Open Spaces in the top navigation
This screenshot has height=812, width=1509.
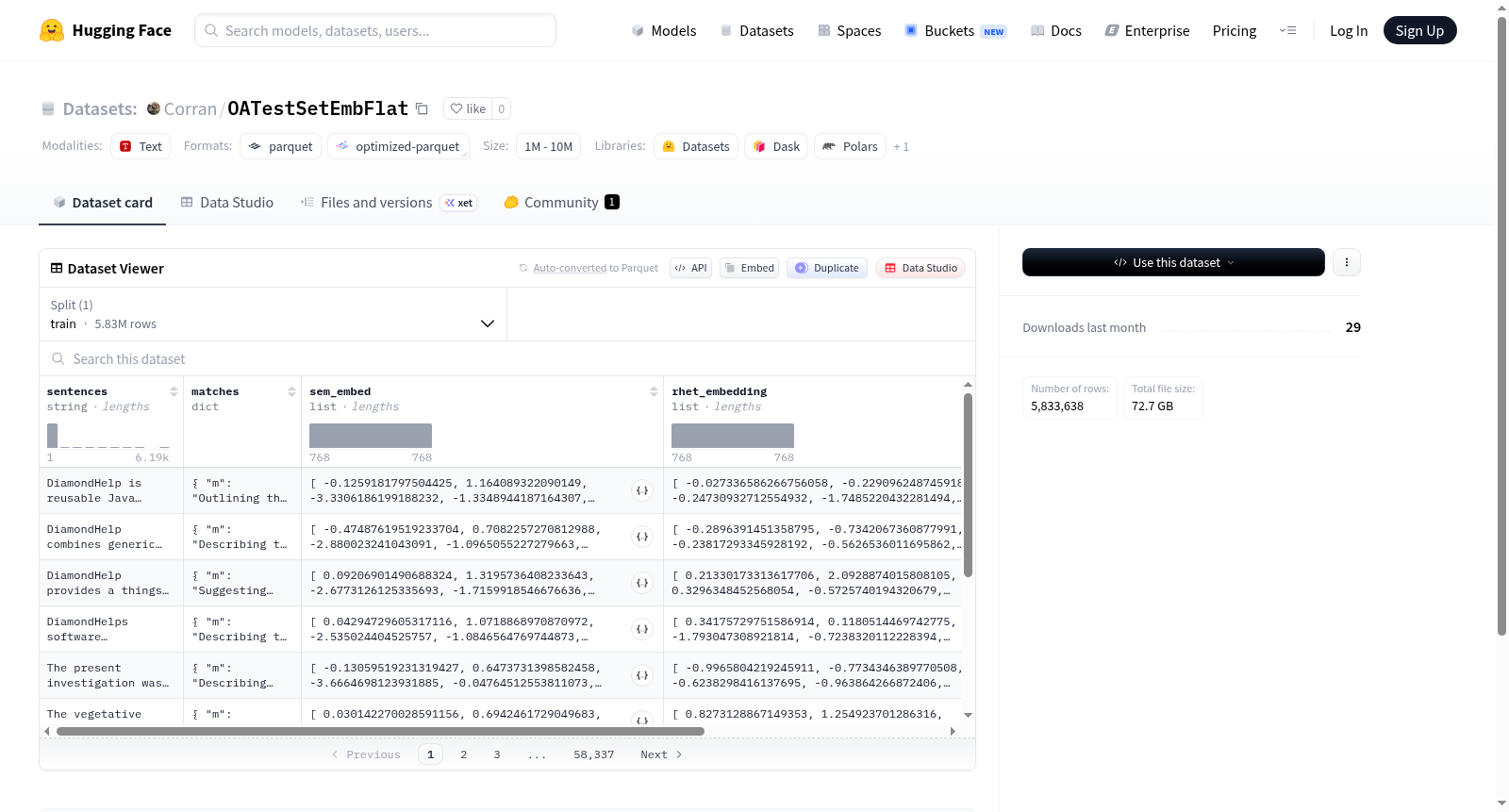coord(849,30)
